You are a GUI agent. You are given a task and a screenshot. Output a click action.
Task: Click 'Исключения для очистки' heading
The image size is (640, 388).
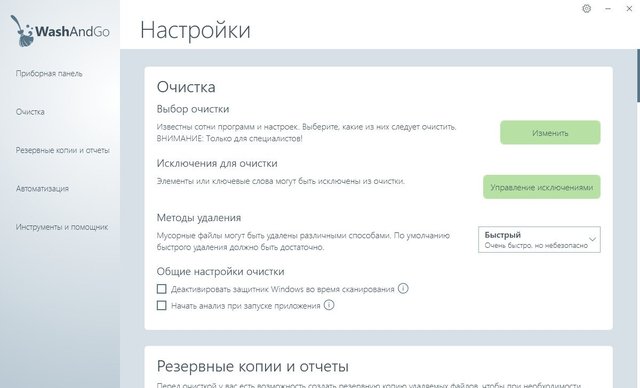click(217, 163)
